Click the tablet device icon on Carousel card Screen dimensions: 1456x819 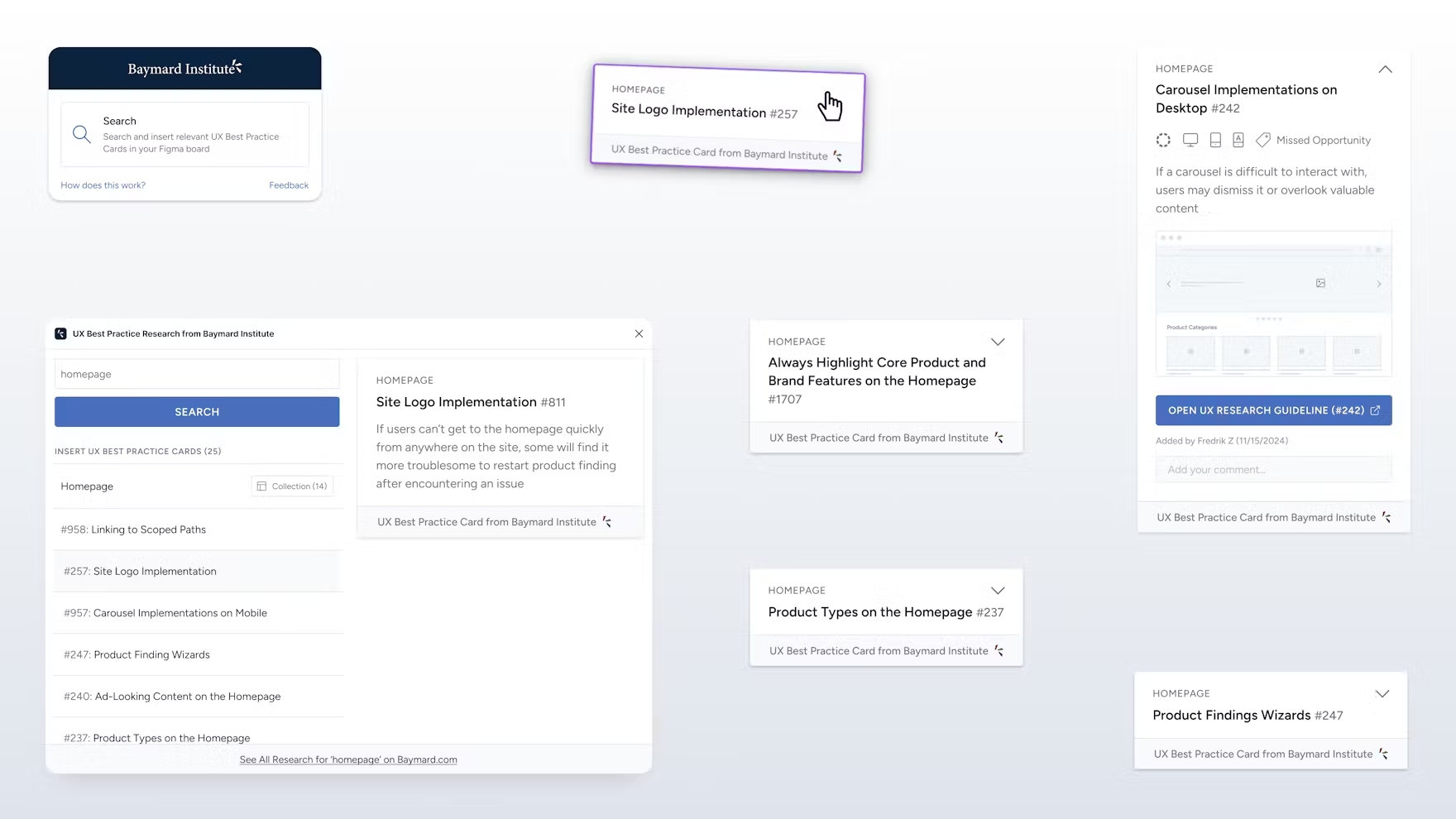[x=1215, y=140]
